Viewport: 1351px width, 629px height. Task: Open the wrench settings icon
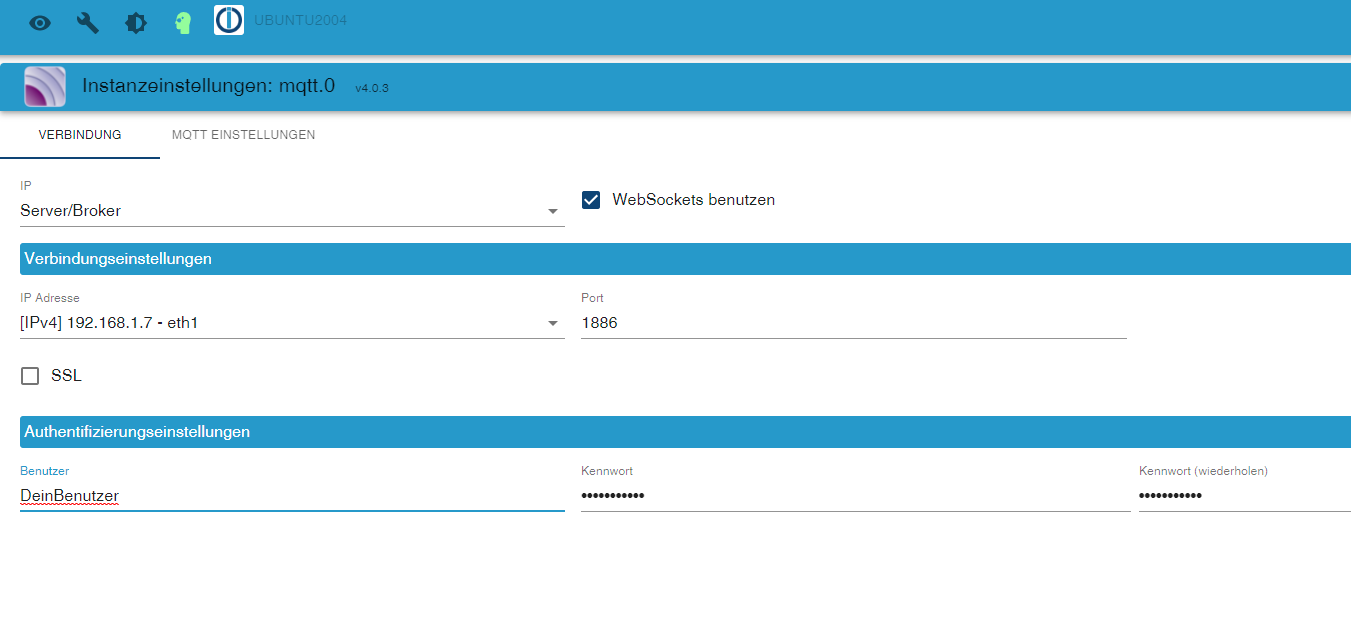pos(88,23)
